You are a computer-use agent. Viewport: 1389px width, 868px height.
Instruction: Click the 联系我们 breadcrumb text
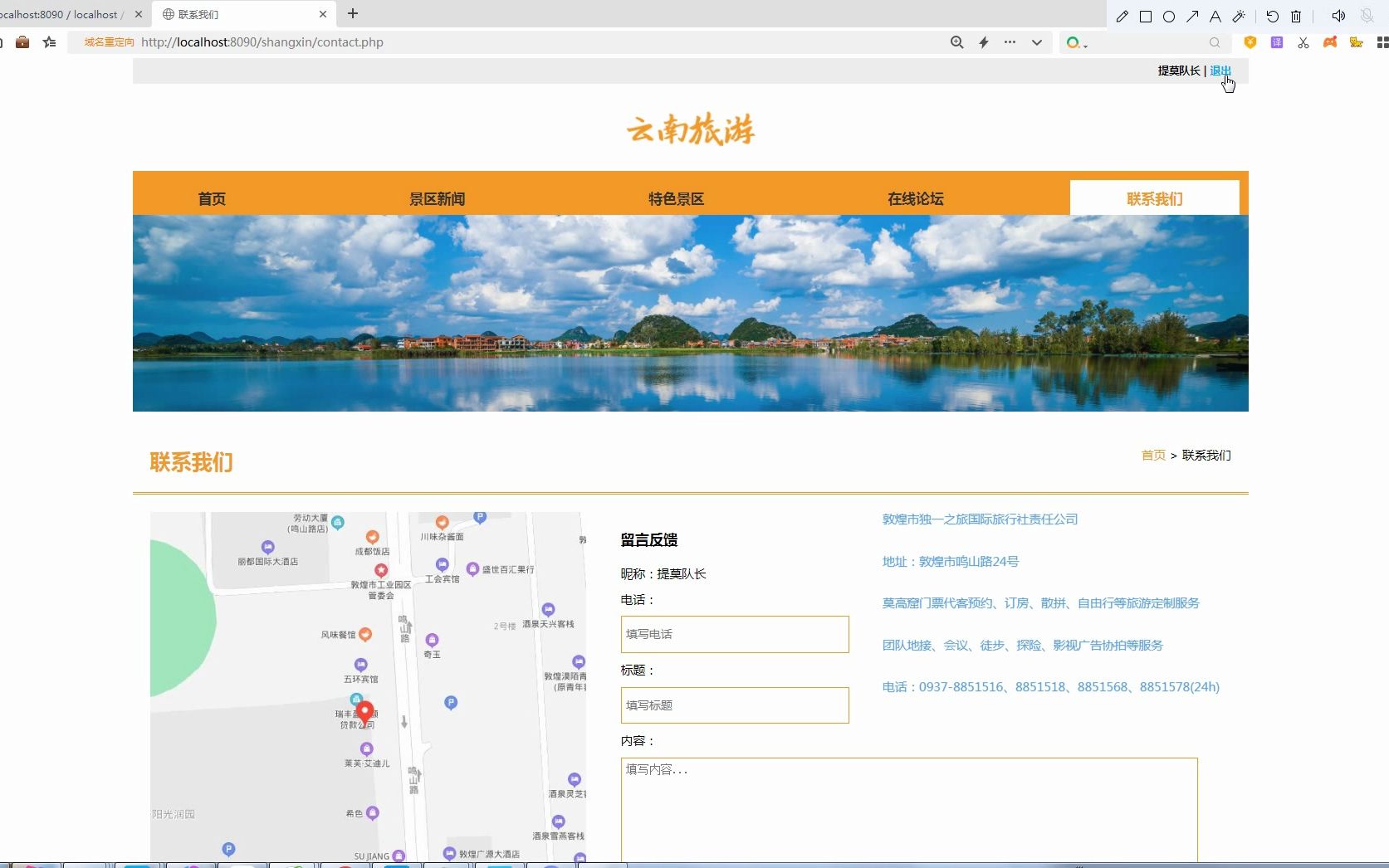(1206, 456)
